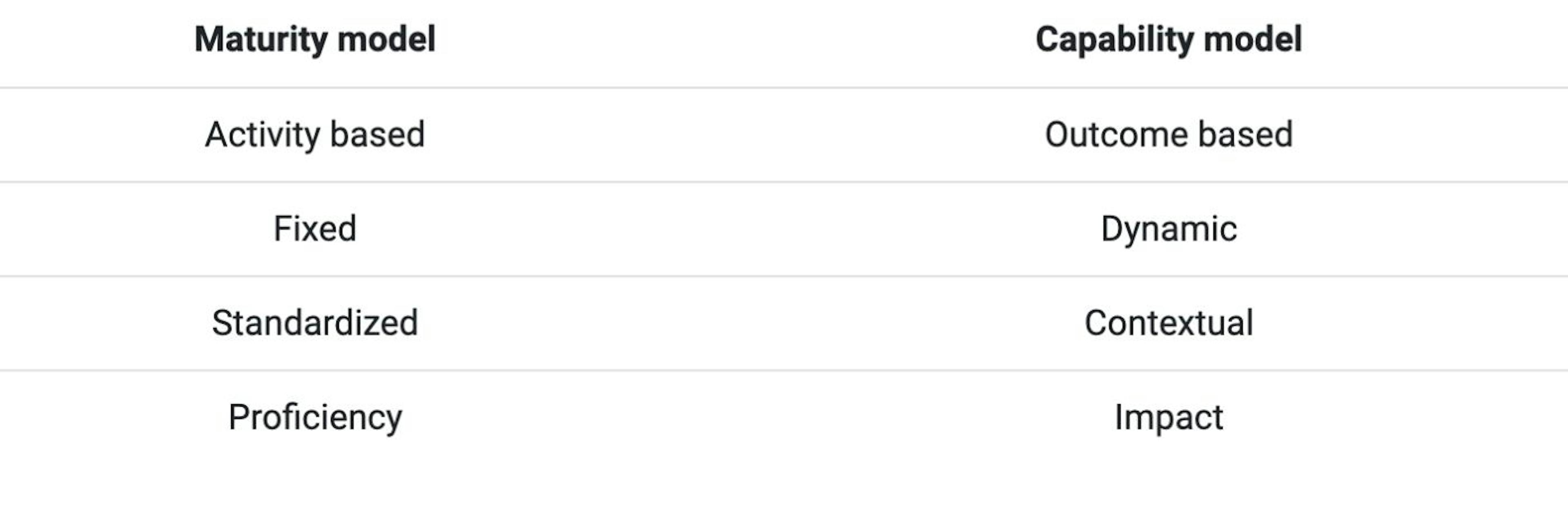This screenshot has width=1568, height=508.
Task: Click "based" in the Outcome based cell
Action: (1245, 134)
